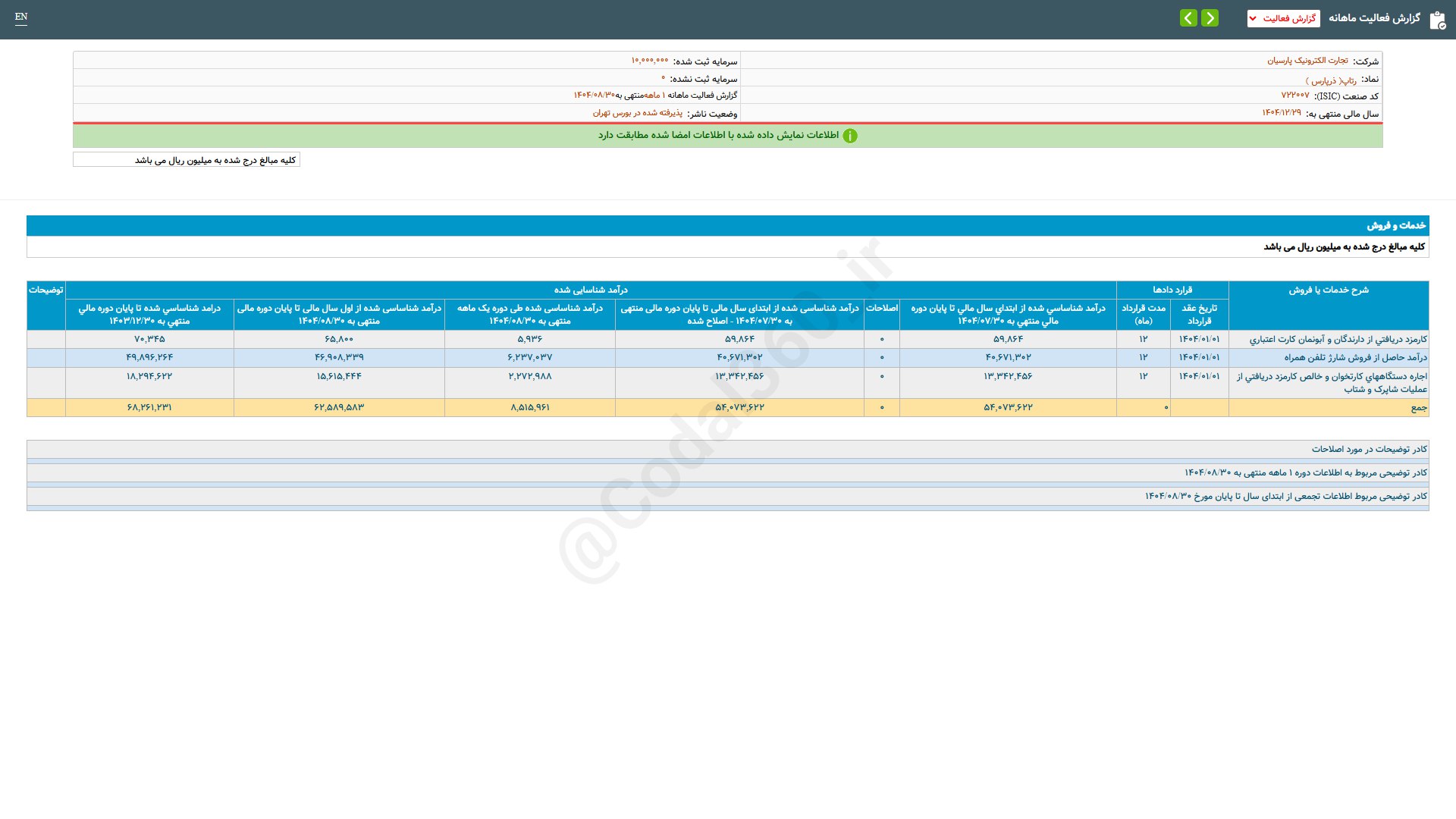Click the green left chevron navigation button
Image resolution: width=1456 pixels, height=819 pixels.
tap(1188, 18)
